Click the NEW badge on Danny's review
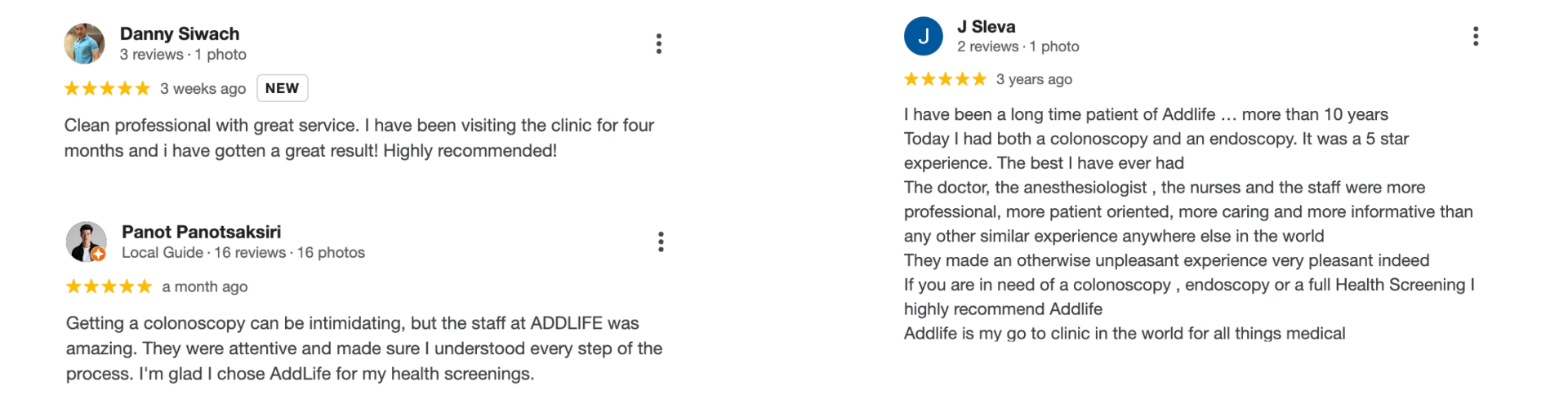The image size is (1568, 408). click(282, 88)
